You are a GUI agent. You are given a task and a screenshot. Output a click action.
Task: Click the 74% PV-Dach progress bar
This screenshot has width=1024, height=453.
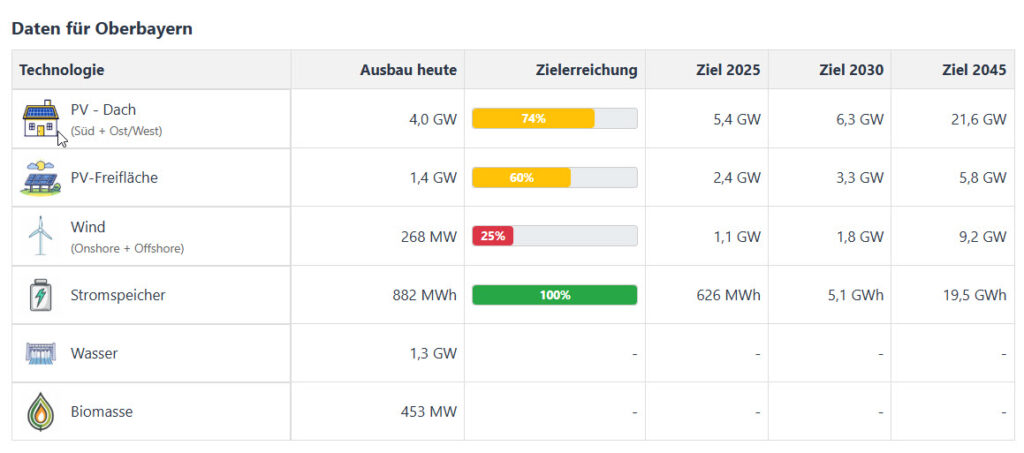pos(554,119)
